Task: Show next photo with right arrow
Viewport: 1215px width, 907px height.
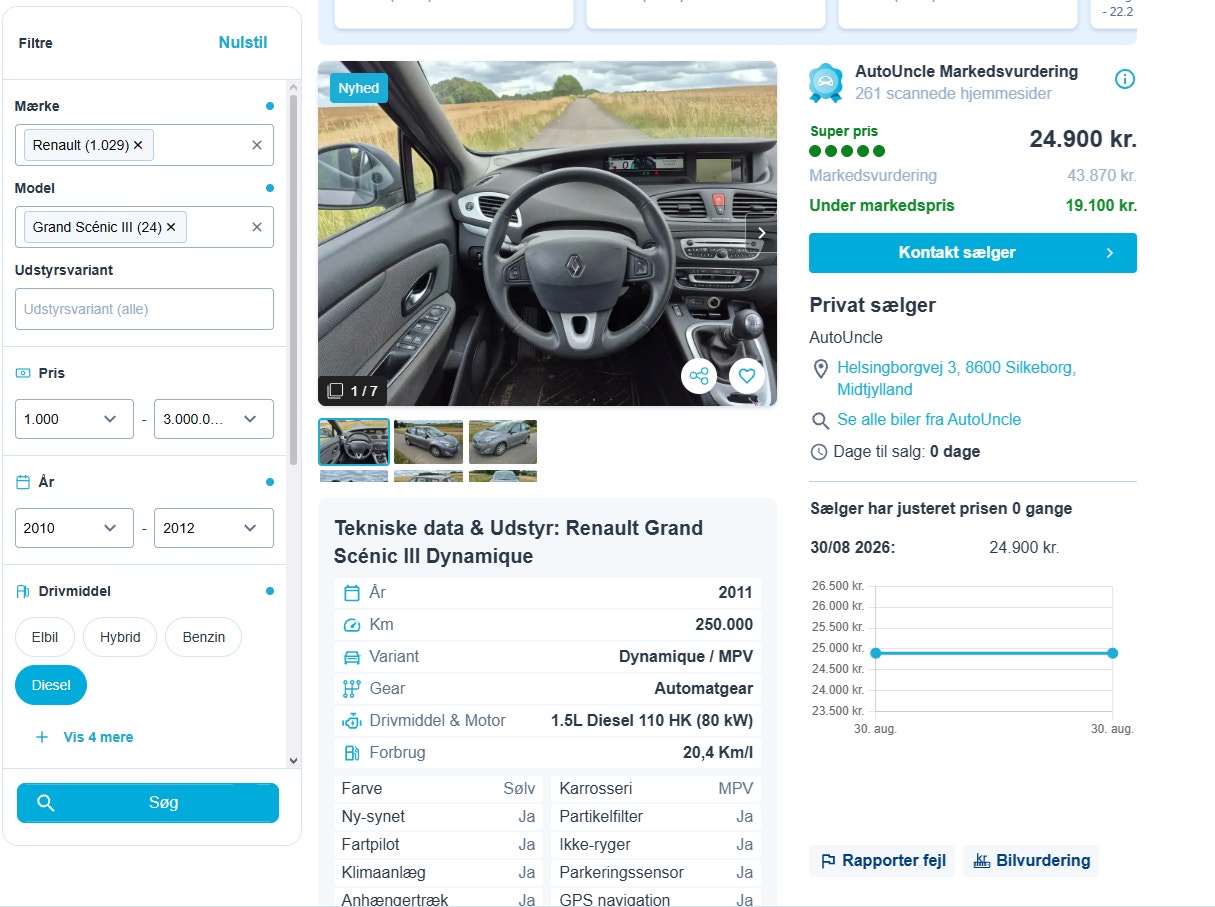Action: pos(761,233)
